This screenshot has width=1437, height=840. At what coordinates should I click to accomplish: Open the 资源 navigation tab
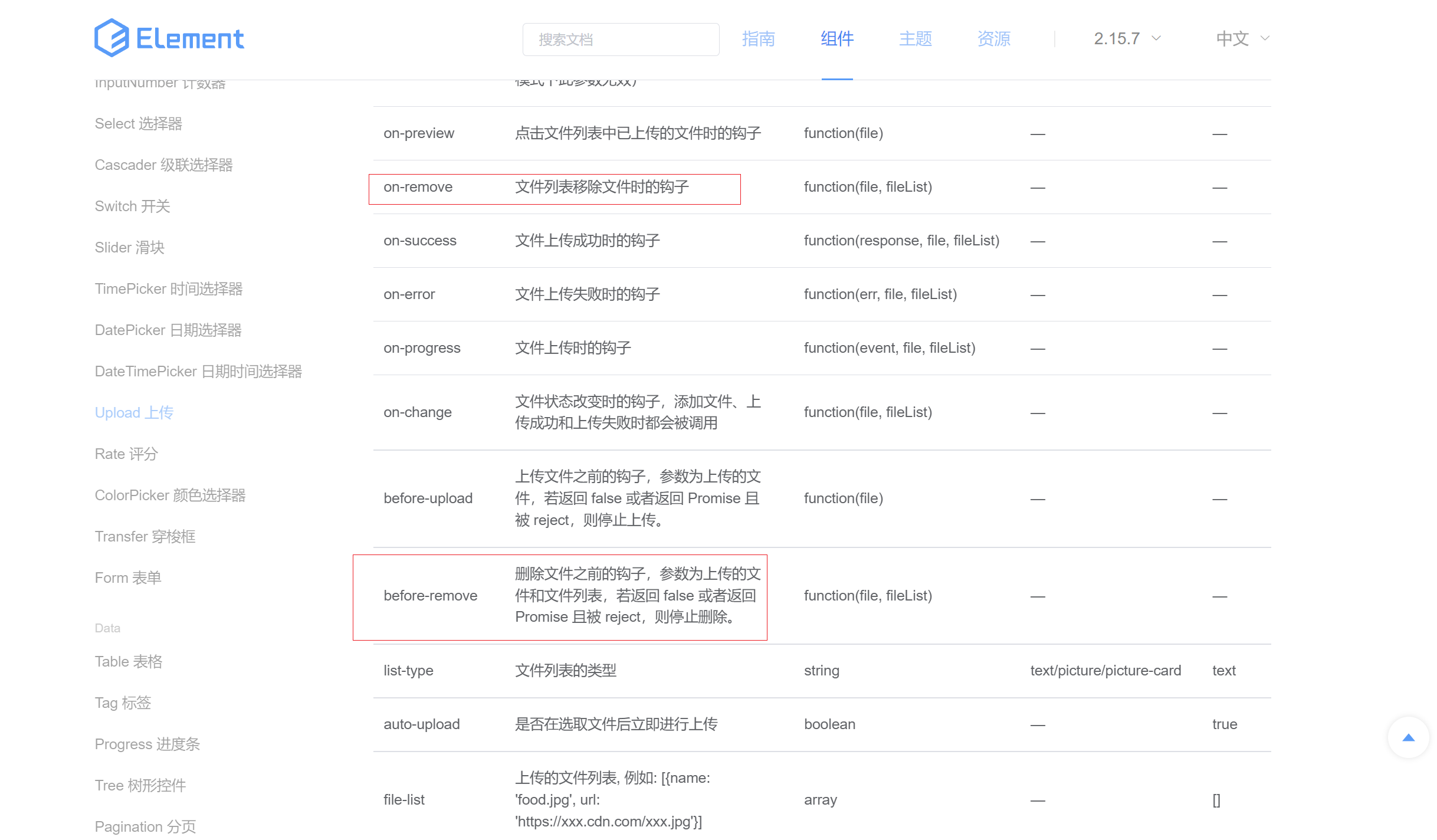pyautogui.click(x=993, y=39)
